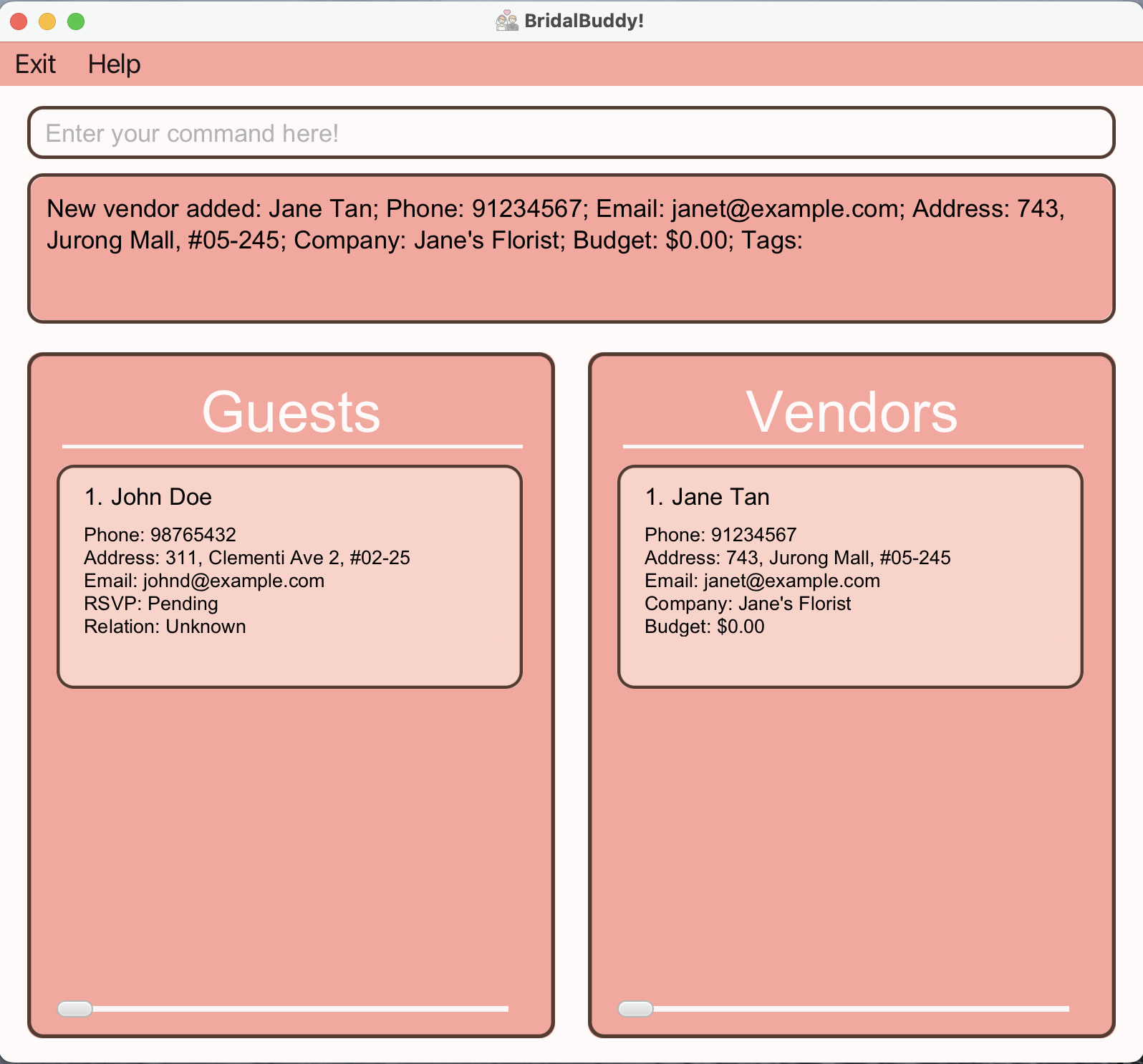
Task: Click the Guests list horizontal scrollbar thumb
Action: (x=75, y=1009)
